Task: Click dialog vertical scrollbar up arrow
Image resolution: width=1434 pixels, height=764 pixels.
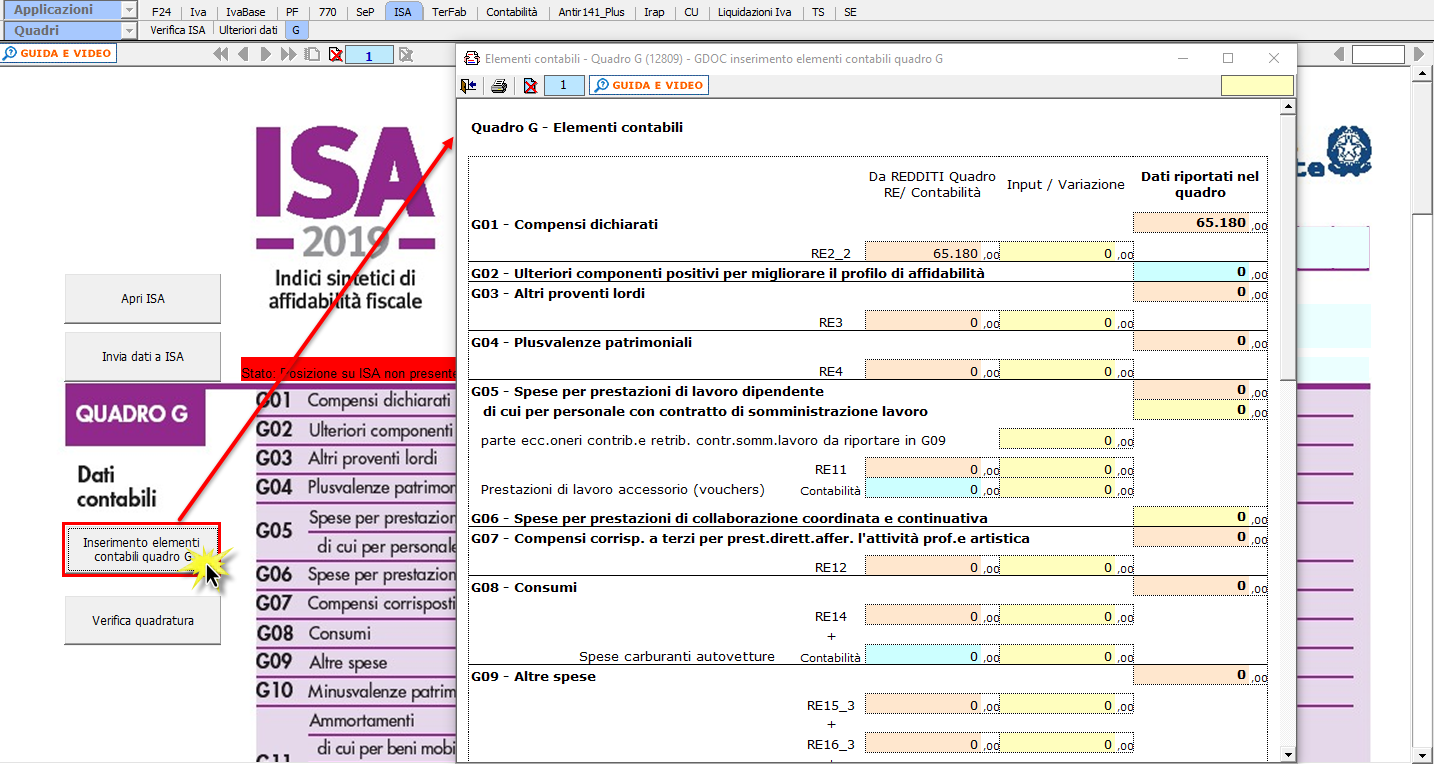Action: (1287, 107)
